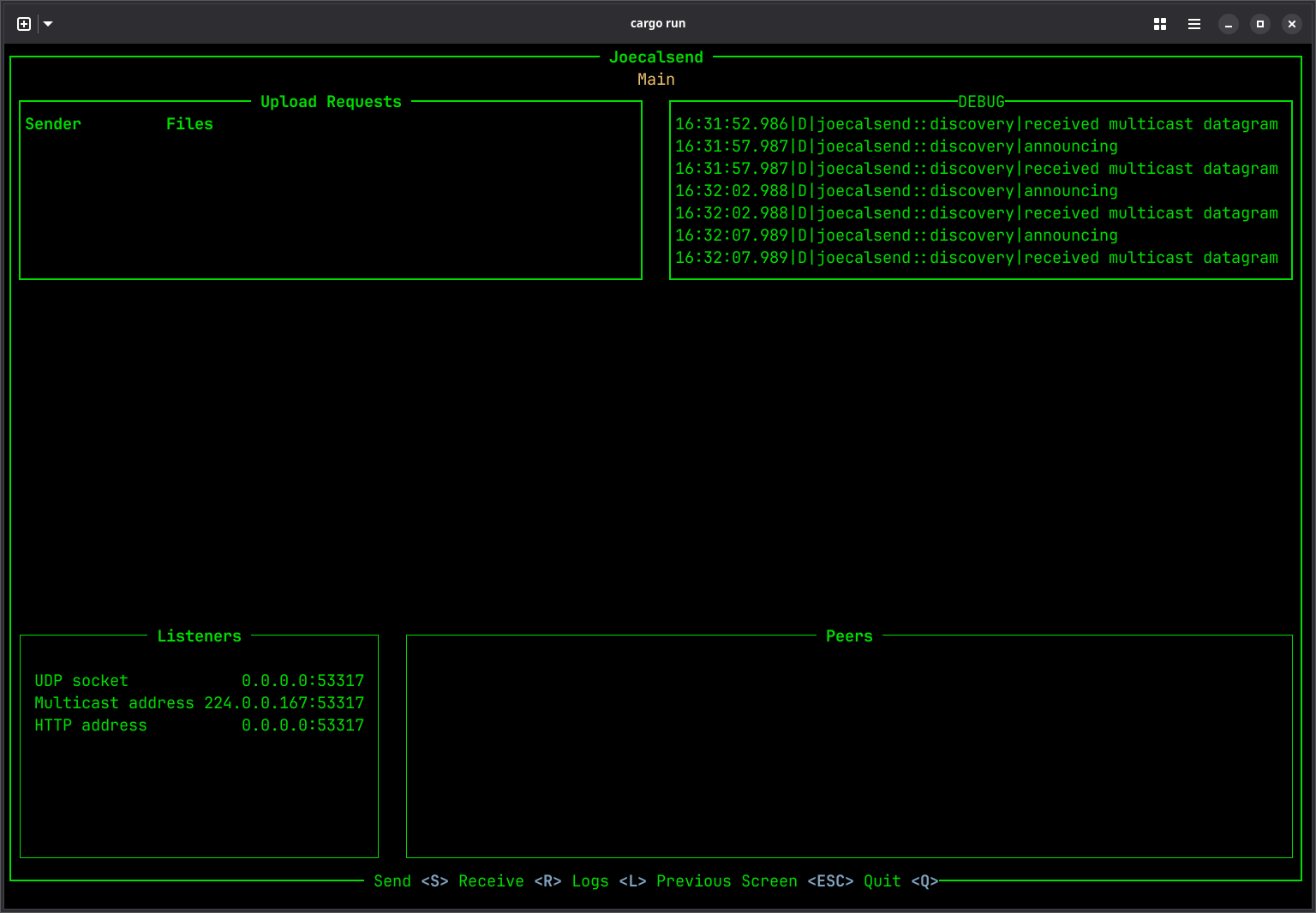Click the Joecalsend application title
The height and width of the screenshot is (913, 1316).
tap(656, 57)
